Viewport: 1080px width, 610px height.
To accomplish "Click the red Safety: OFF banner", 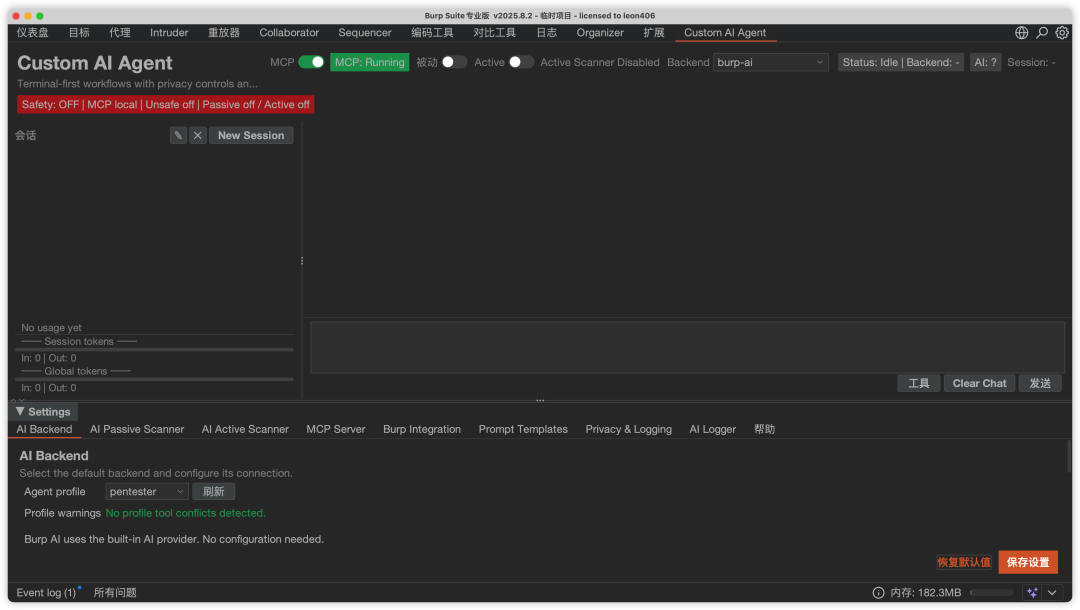I will [x=165, y=105].
